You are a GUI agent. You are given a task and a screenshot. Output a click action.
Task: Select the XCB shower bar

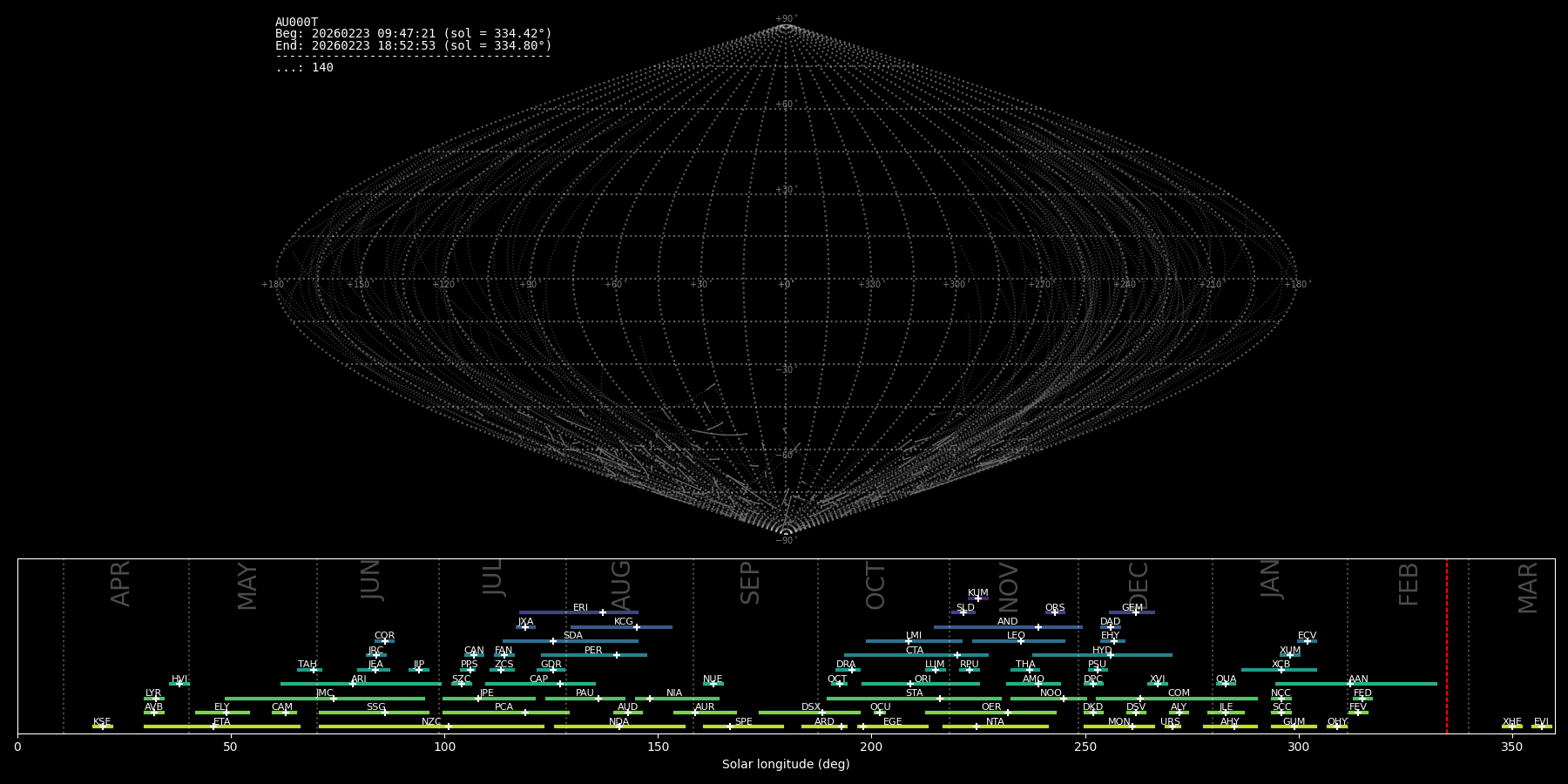(x=1279, y=670)
